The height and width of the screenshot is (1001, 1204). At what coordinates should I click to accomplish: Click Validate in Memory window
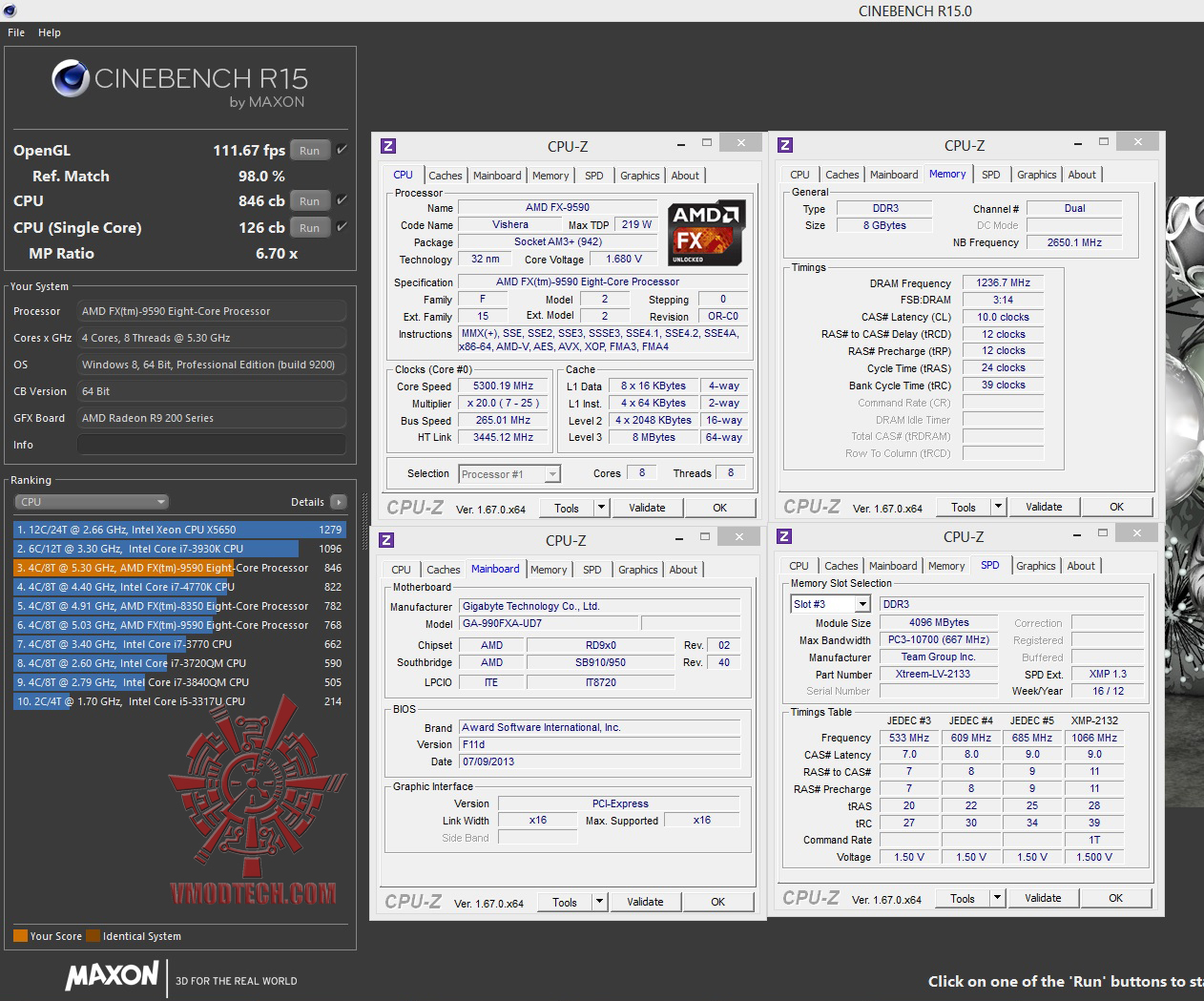pos(1044,507)
